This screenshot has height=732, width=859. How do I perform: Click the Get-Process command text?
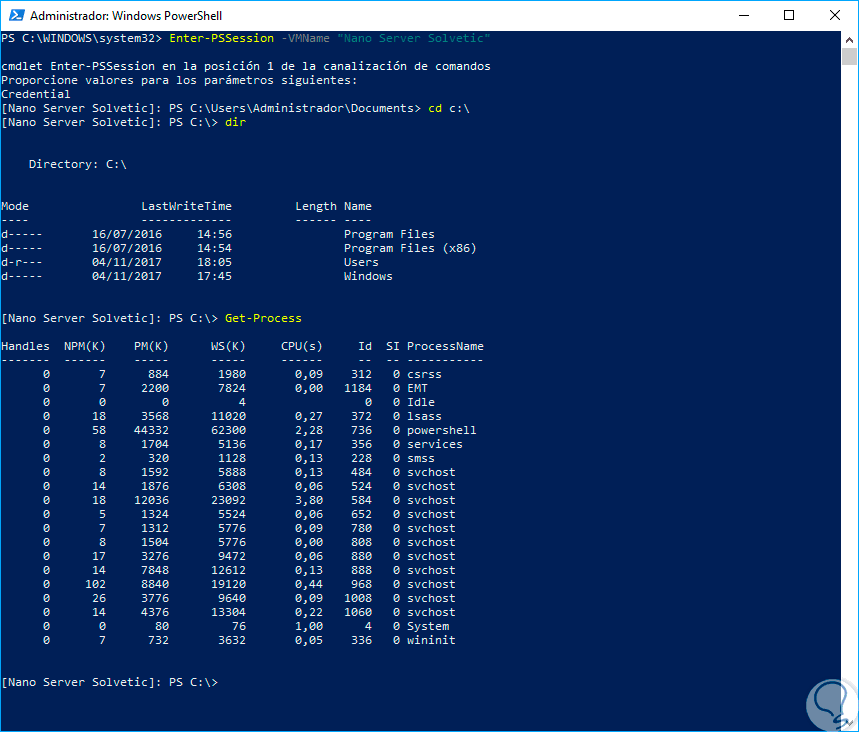(263, 318)
